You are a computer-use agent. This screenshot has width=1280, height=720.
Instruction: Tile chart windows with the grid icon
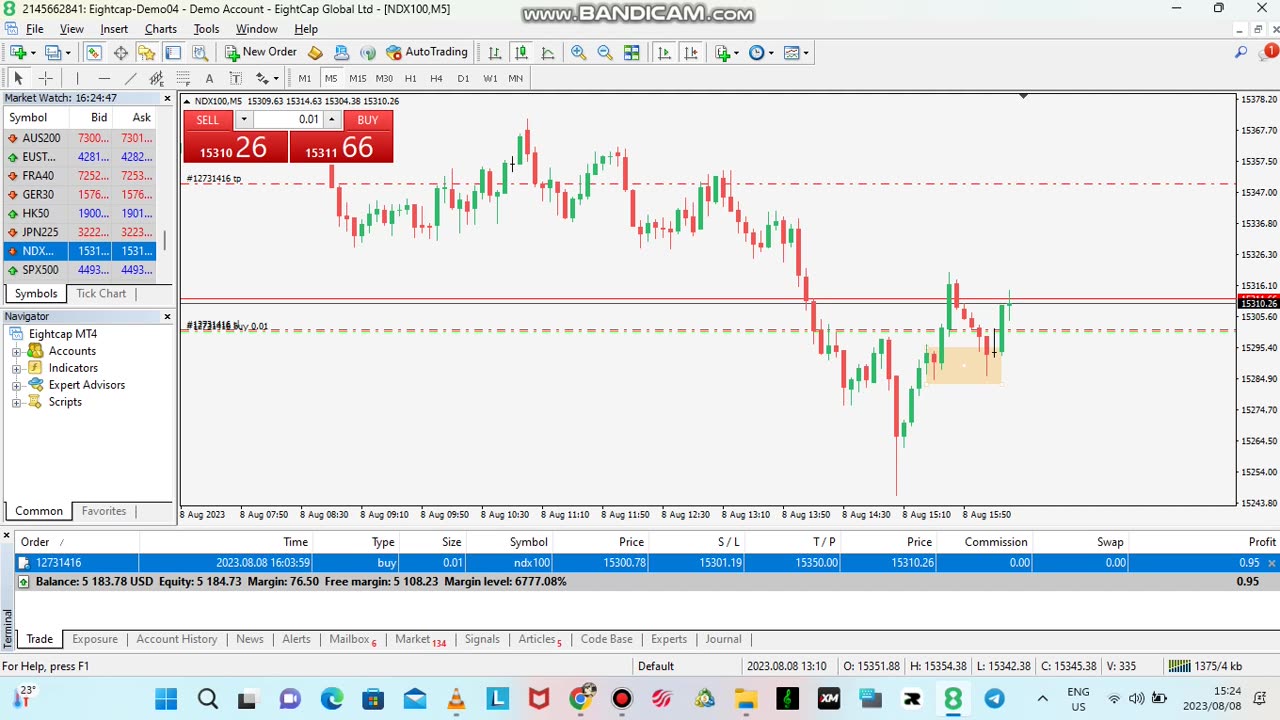(631, 53)
